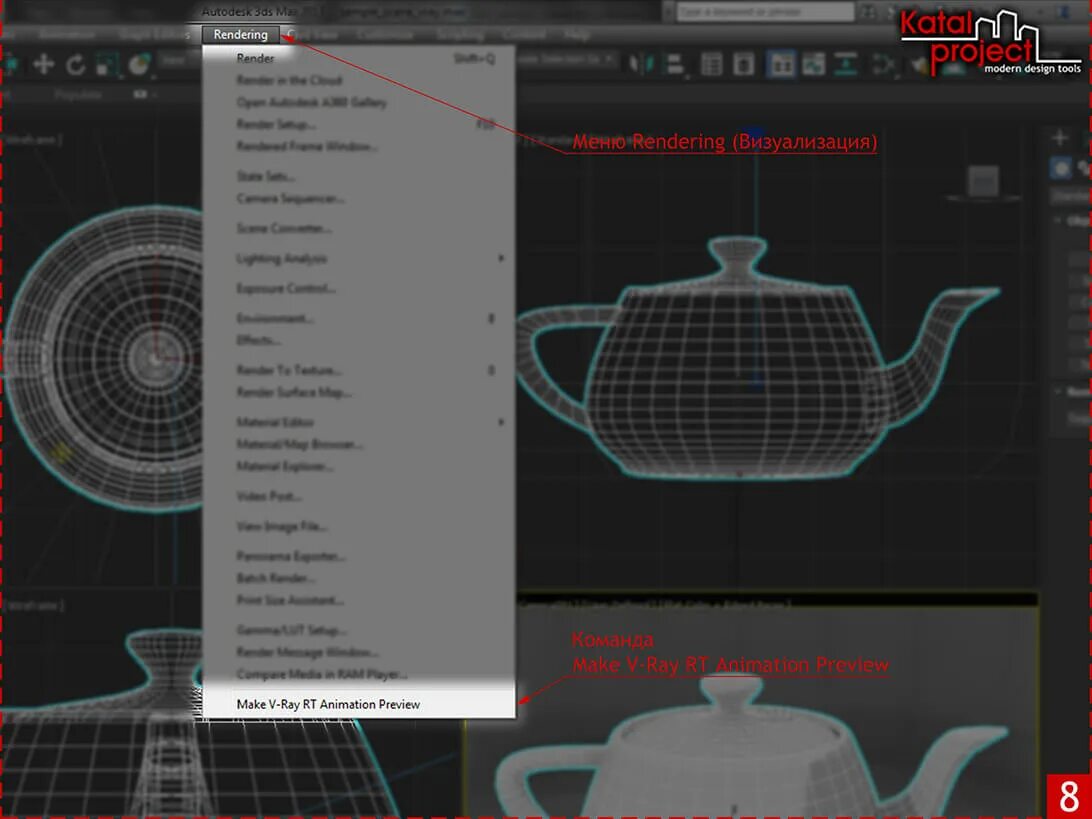Open the named selection sets dropdown
The width and height of the screenshot is (1092, 819).
565,60
